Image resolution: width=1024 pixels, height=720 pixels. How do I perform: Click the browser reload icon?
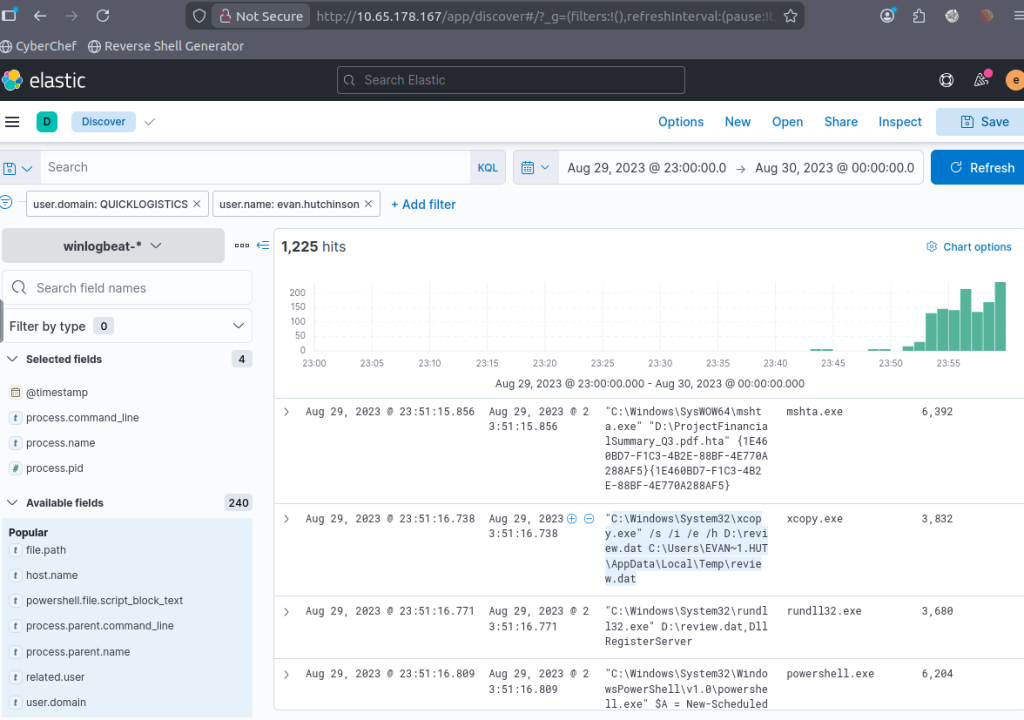point(103,16)
